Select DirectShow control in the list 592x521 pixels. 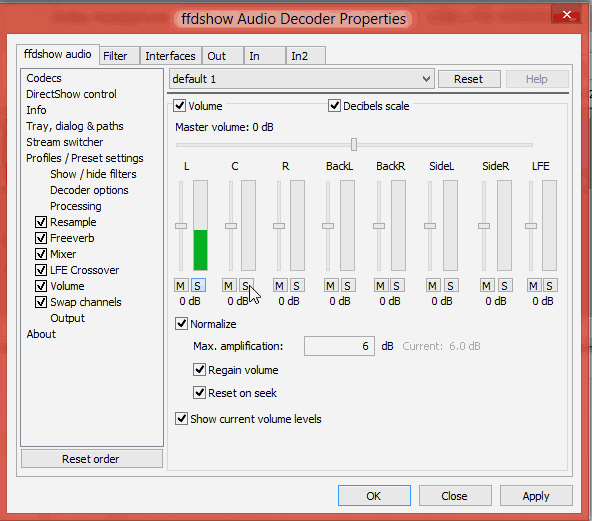pos(71,94)
